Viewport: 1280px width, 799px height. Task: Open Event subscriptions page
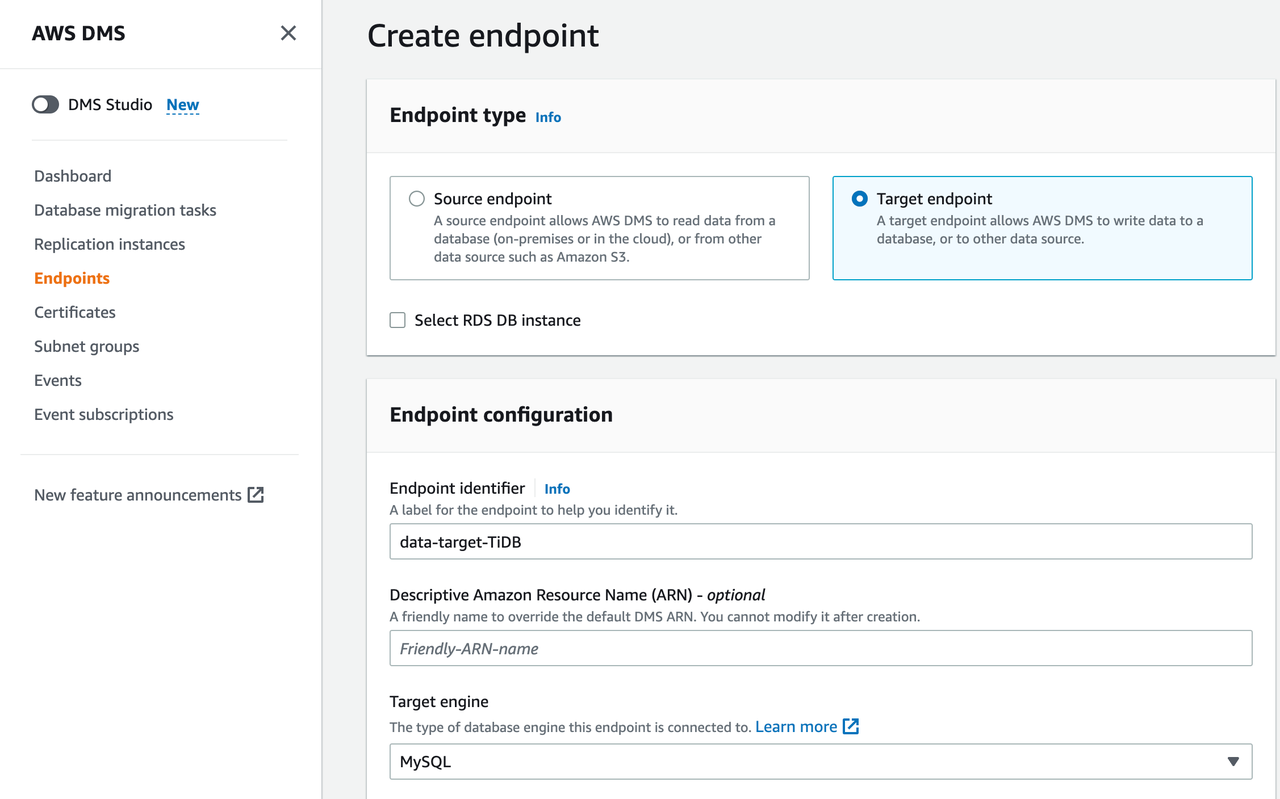click(104, 414)
